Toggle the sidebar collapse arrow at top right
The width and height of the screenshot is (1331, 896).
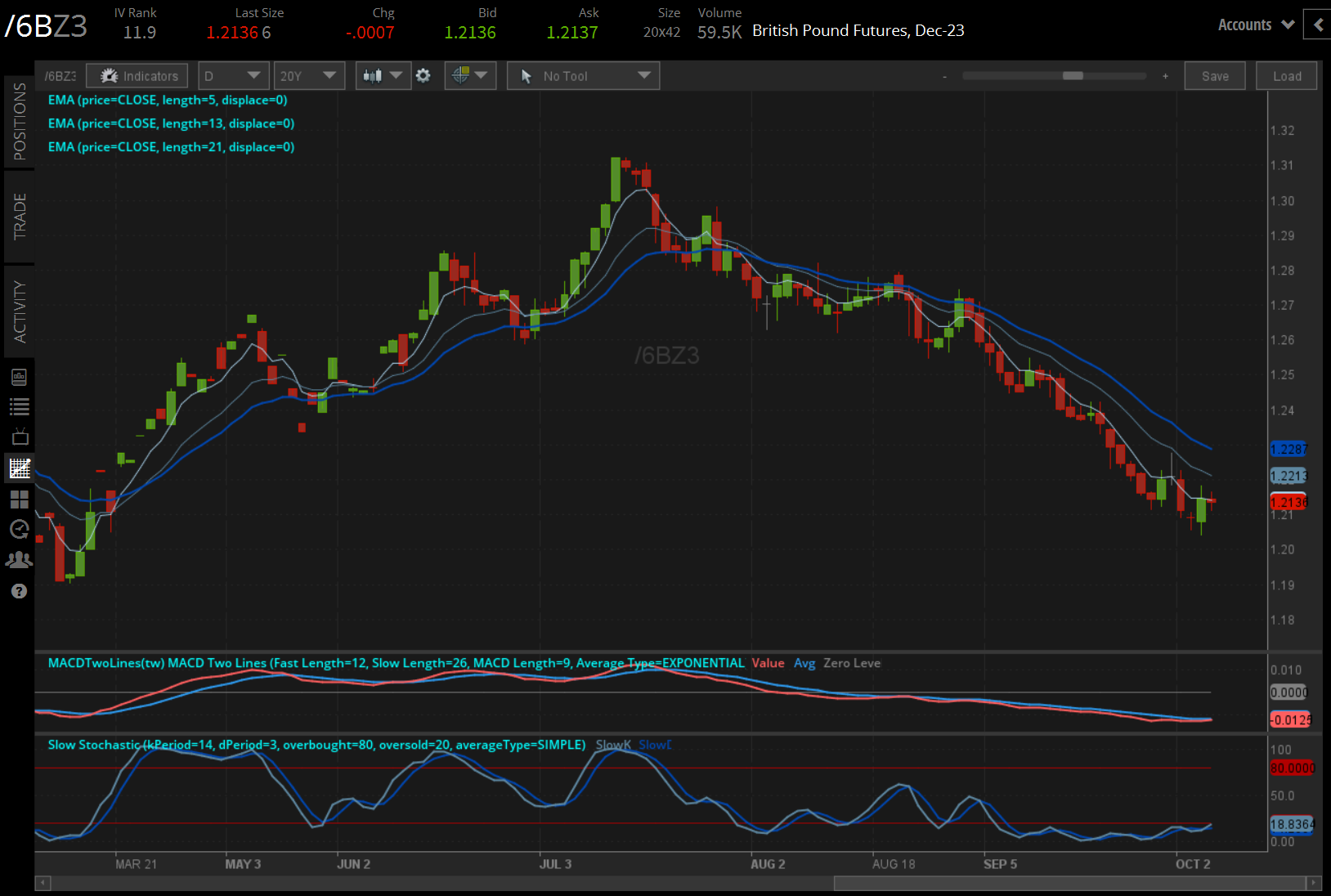1317,25
